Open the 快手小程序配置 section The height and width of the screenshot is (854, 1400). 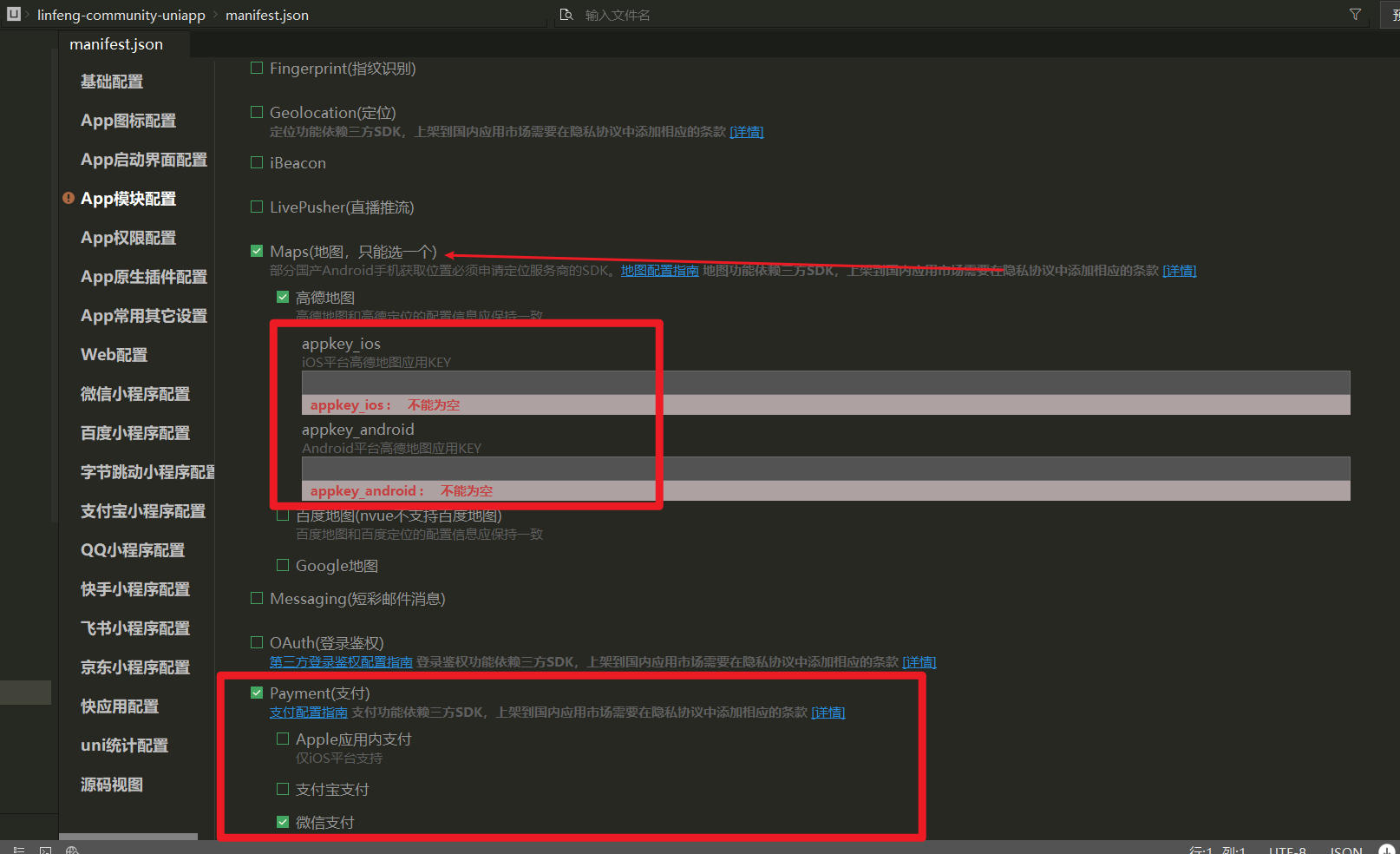(x=135, y=589)
